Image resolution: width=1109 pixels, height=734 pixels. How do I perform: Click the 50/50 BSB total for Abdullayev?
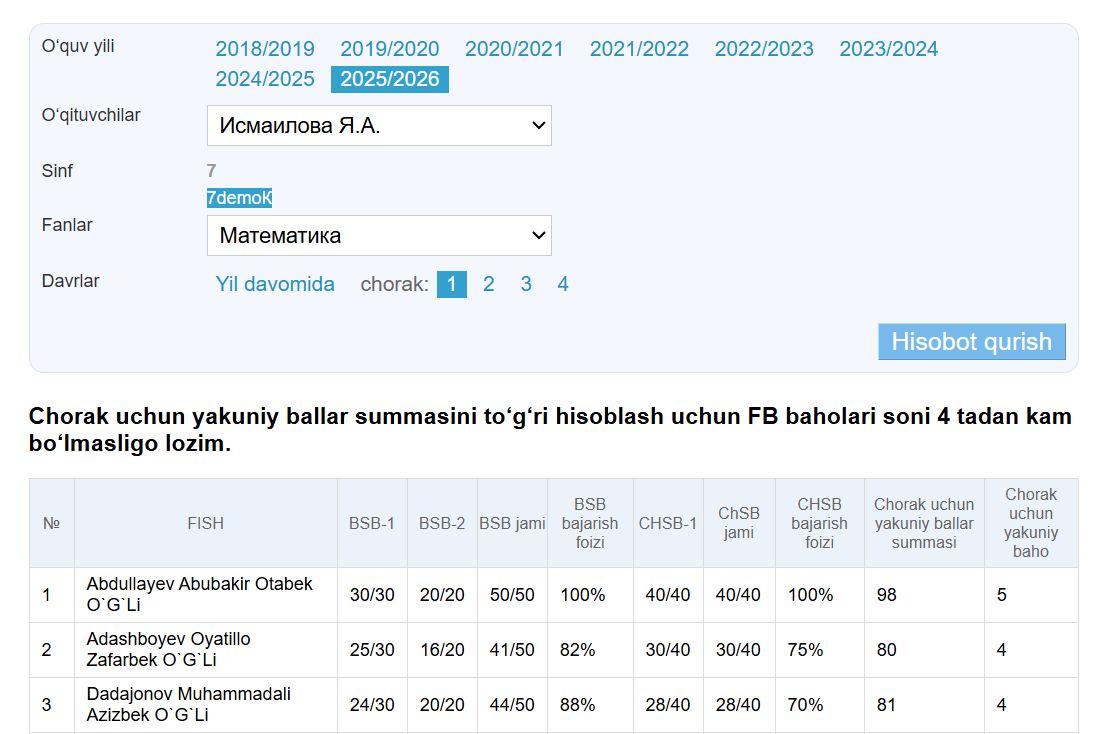tap(512, 595)
